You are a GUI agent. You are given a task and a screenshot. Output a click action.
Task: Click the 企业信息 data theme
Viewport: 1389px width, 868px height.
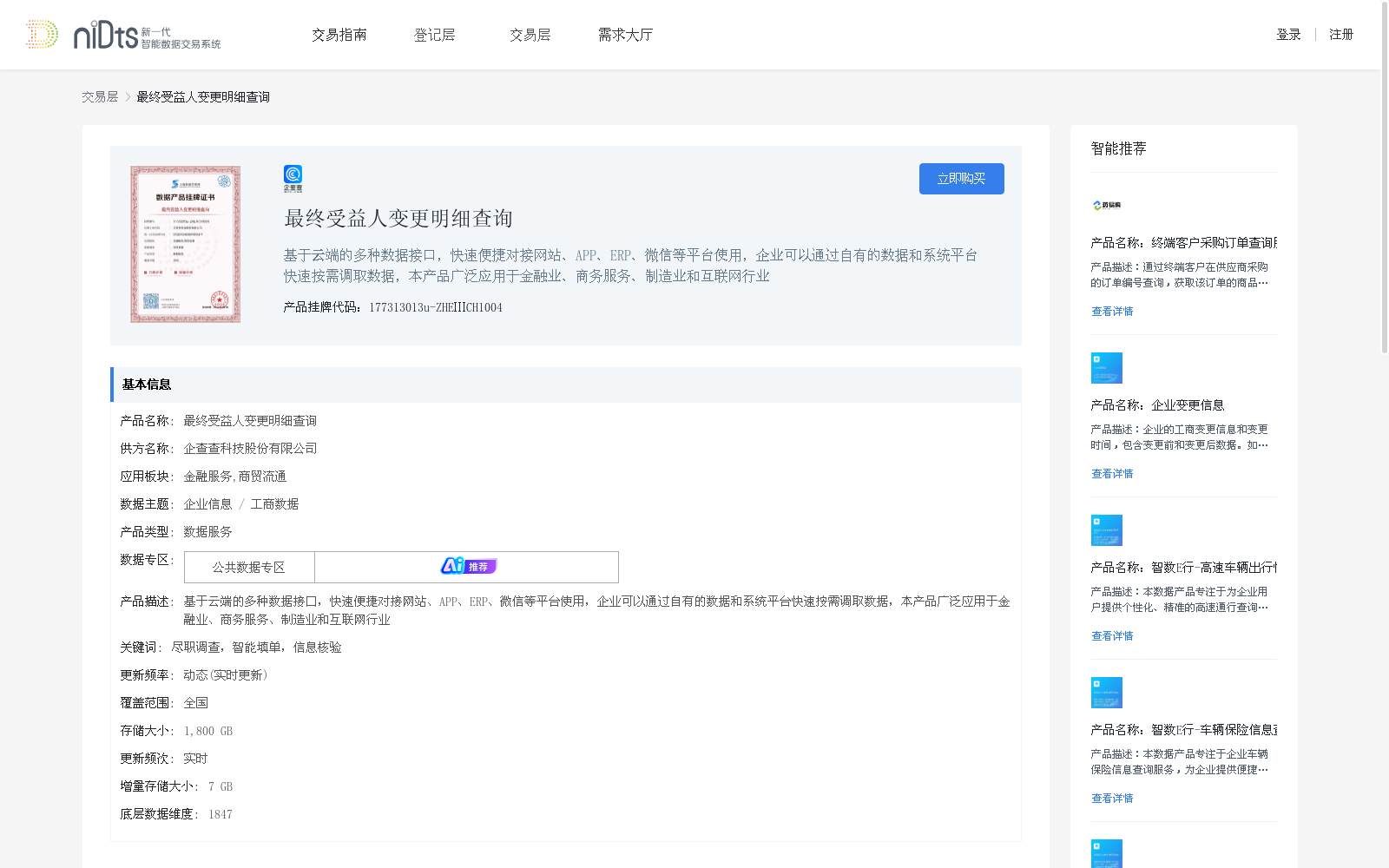[207, 504]
